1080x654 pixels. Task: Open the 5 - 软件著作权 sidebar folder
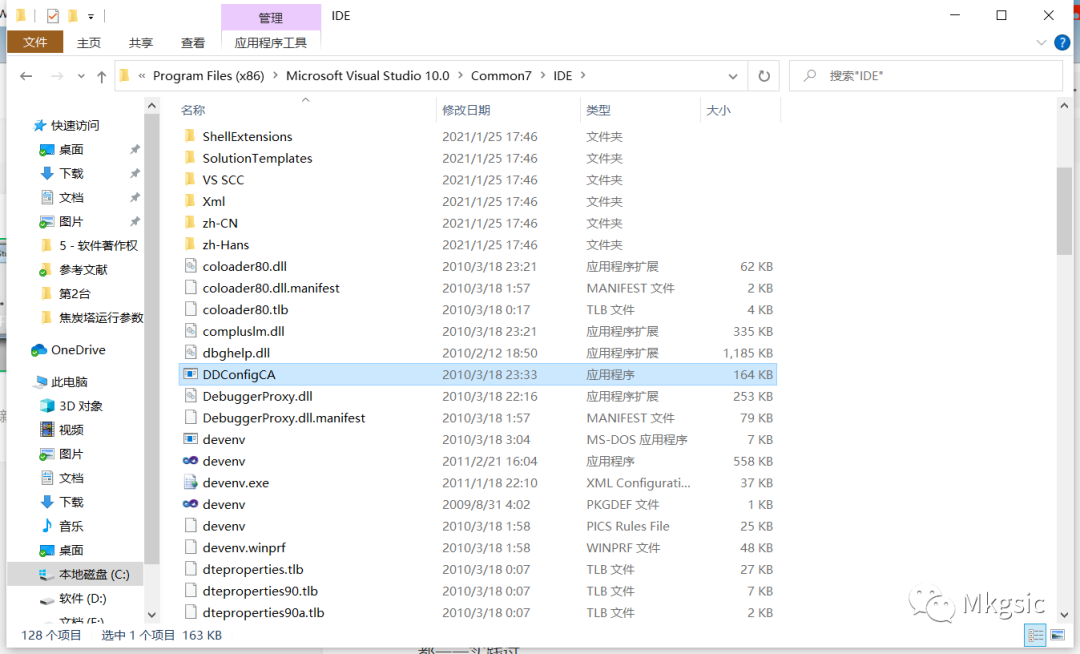click(98, 246)
